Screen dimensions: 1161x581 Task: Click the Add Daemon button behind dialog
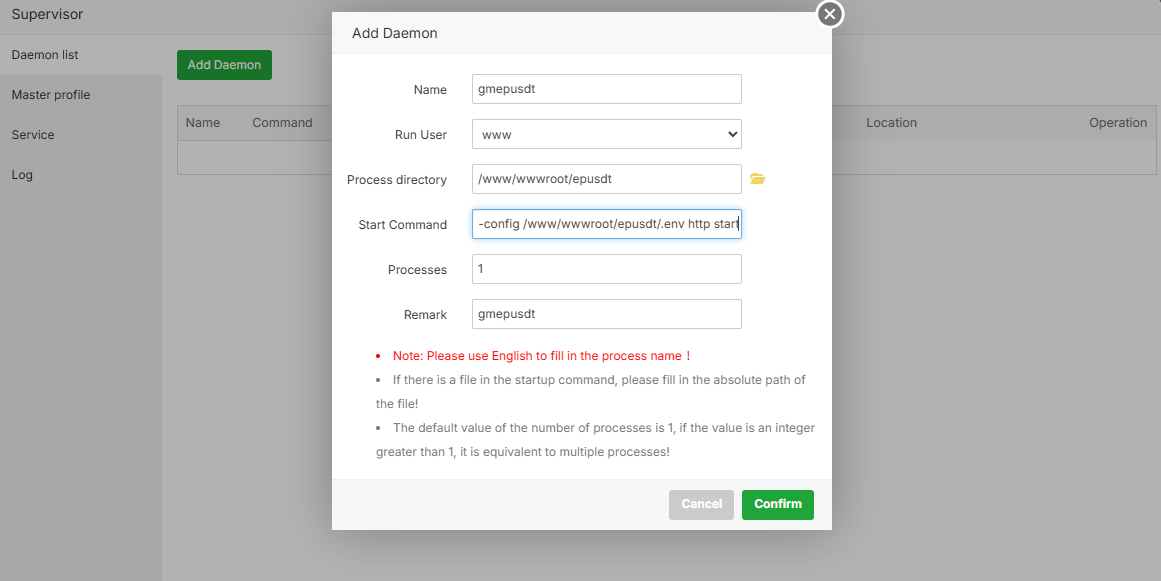224,65
